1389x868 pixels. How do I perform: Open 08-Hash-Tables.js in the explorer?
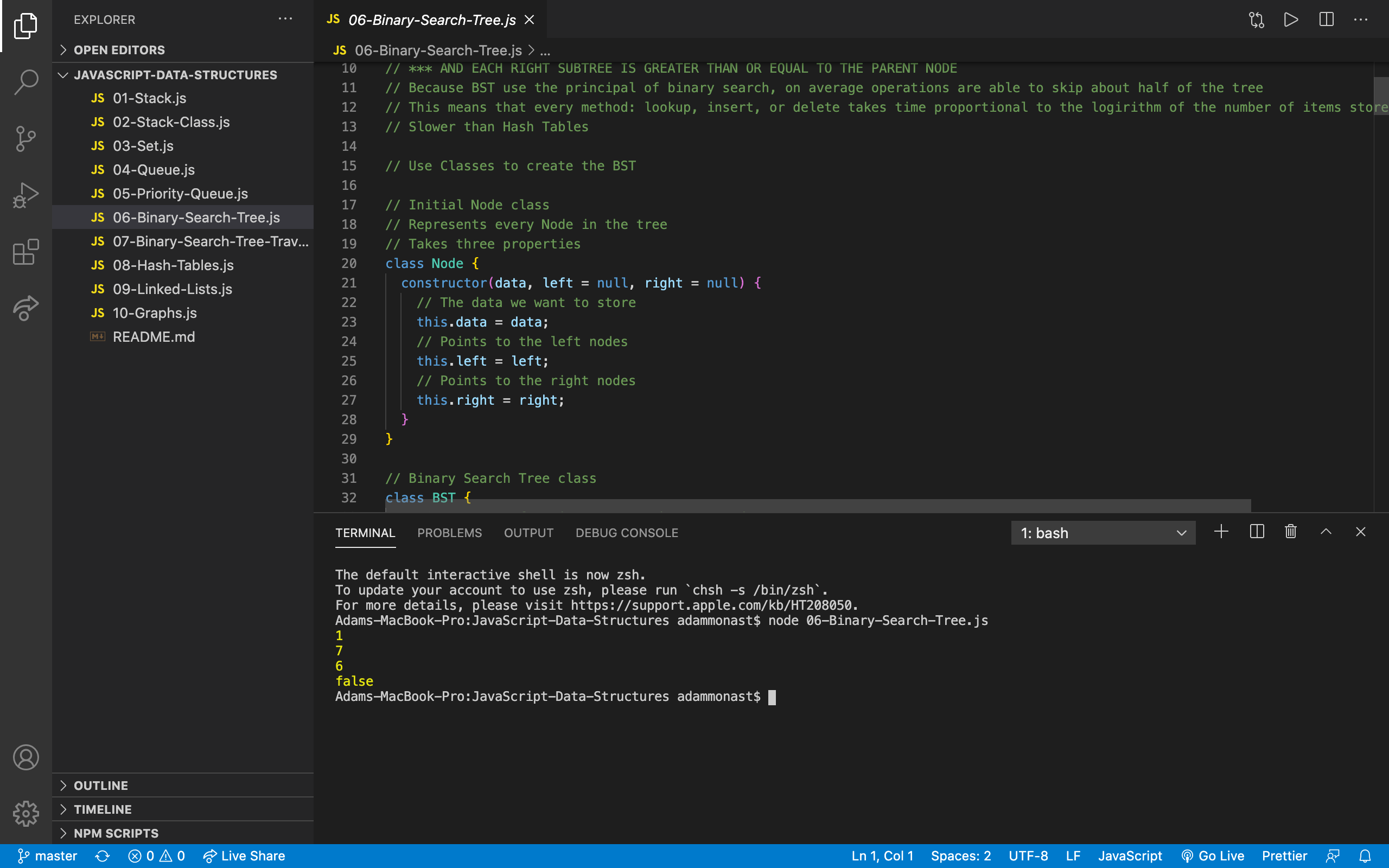pos(173,265)
